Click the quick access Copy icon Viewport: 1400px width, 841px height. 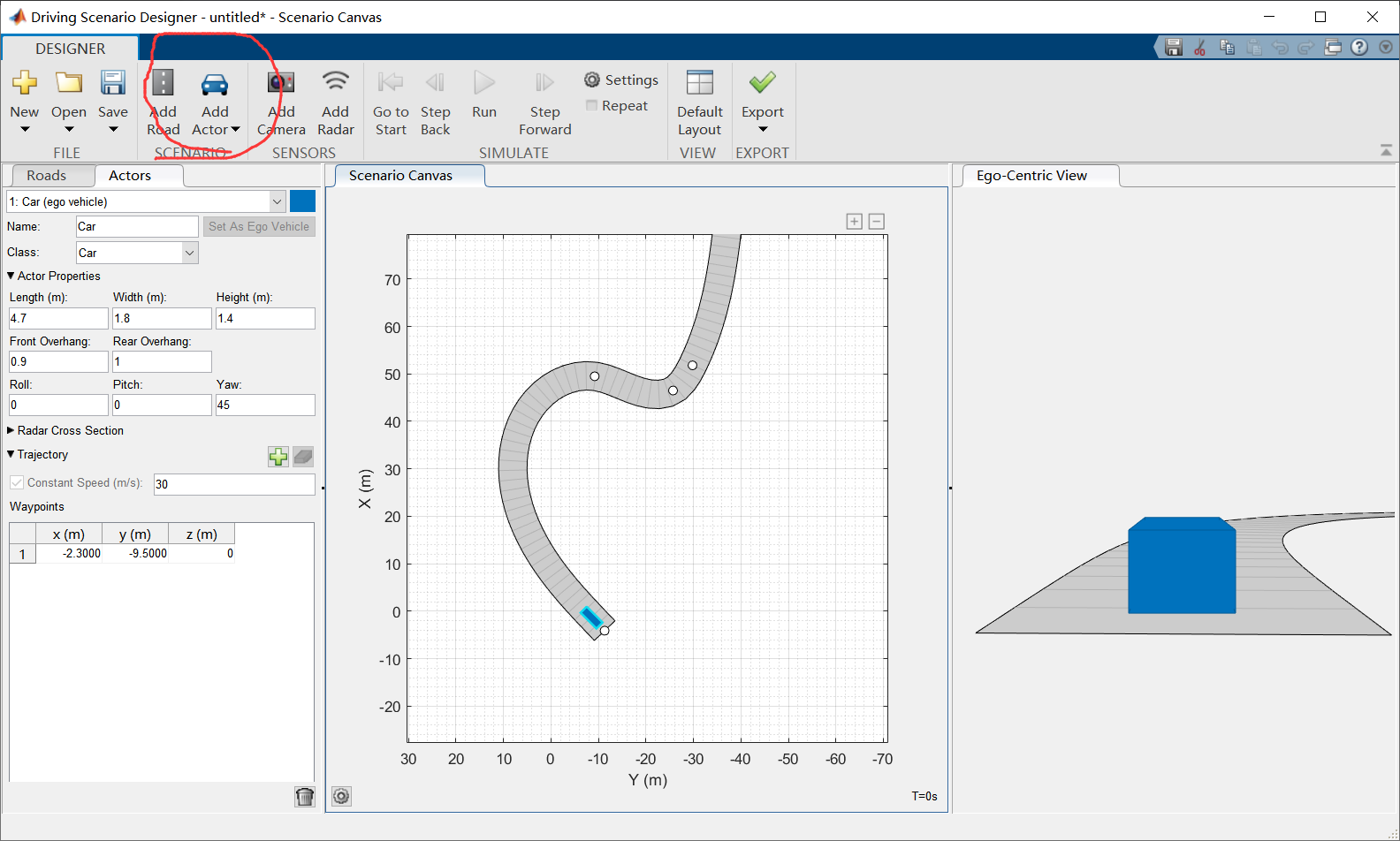(x=1227, y=48)
